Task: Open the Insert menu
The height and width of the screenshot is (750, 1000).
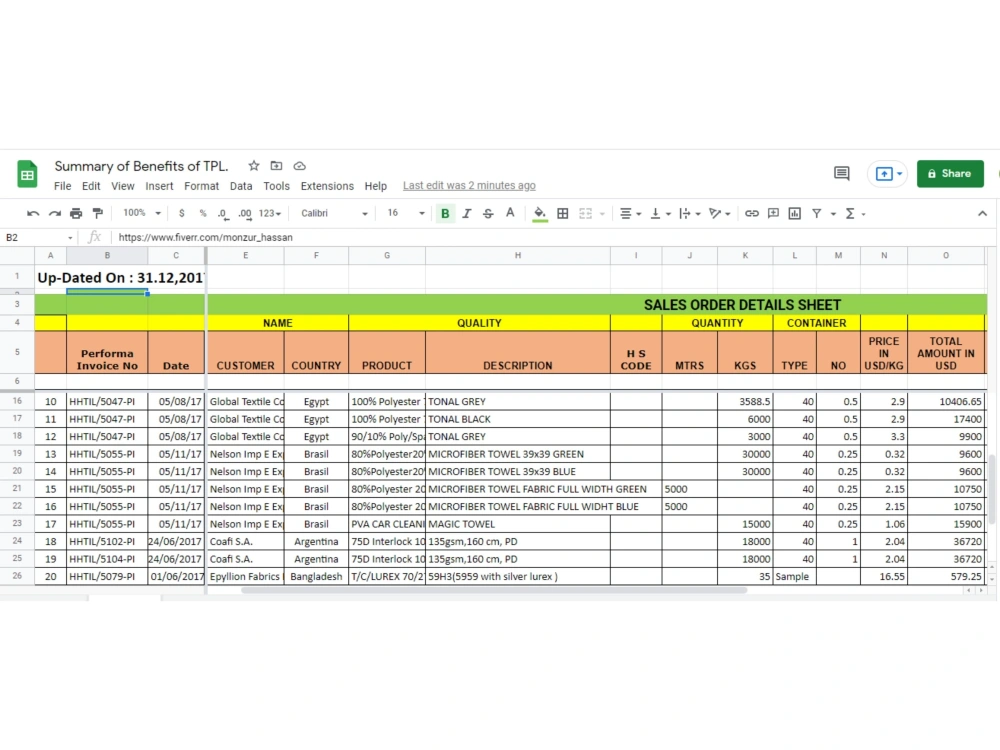Action: click(x=159, y=186)
